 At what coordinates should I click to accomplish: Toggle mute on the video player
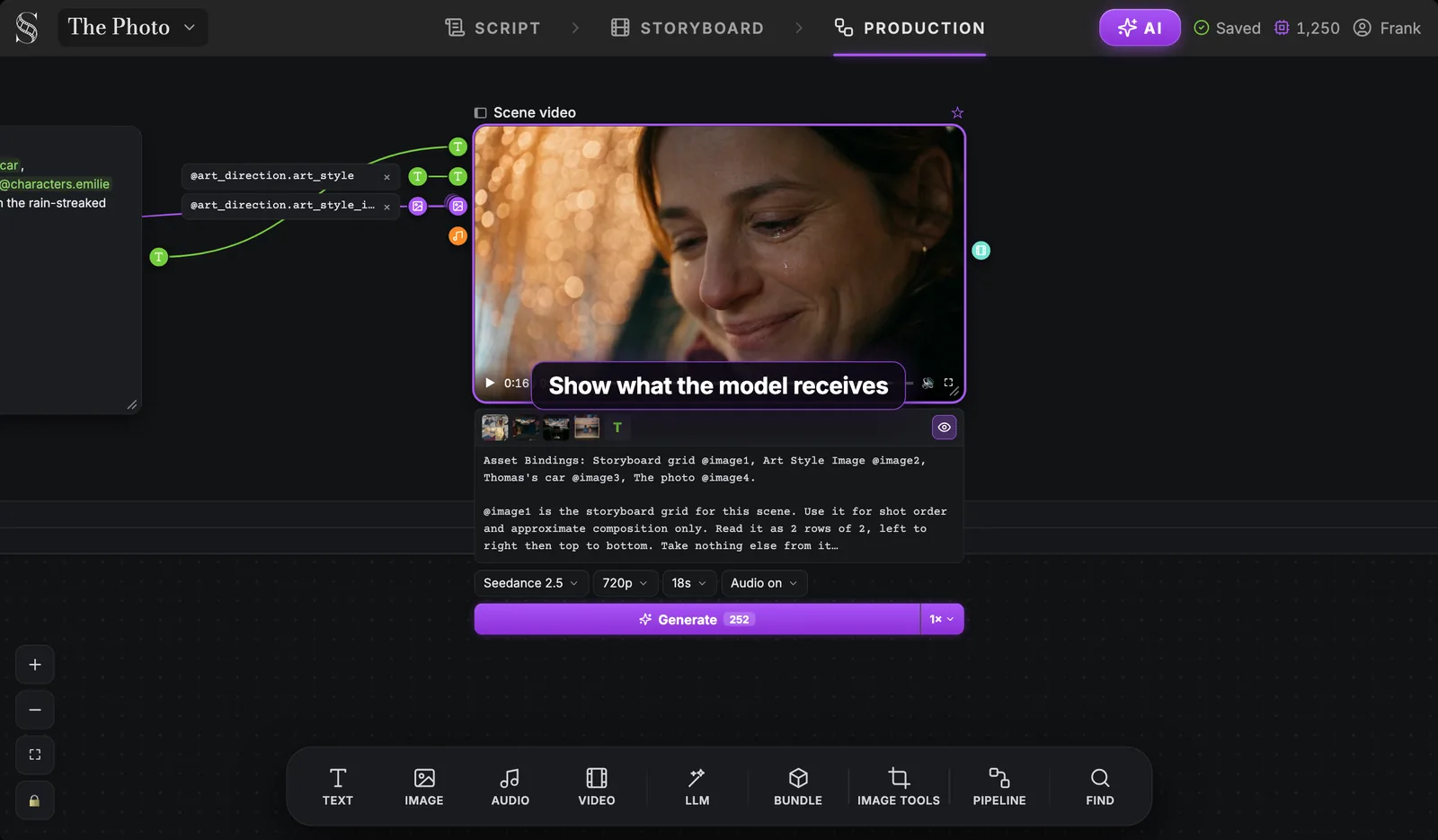928,383
